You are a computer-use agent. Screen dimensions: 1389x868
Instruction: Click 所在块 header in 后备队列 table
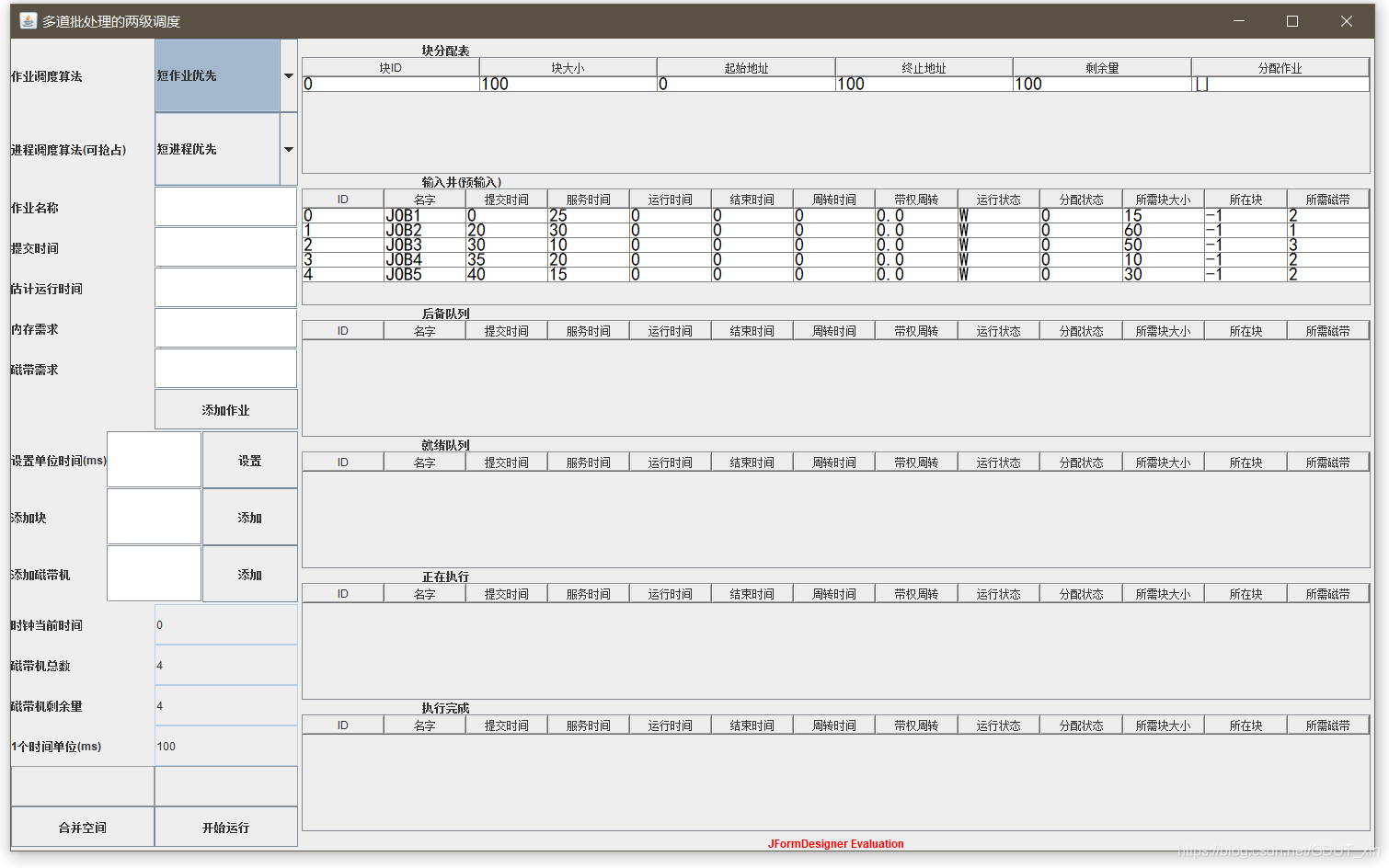pos(1246,330)
